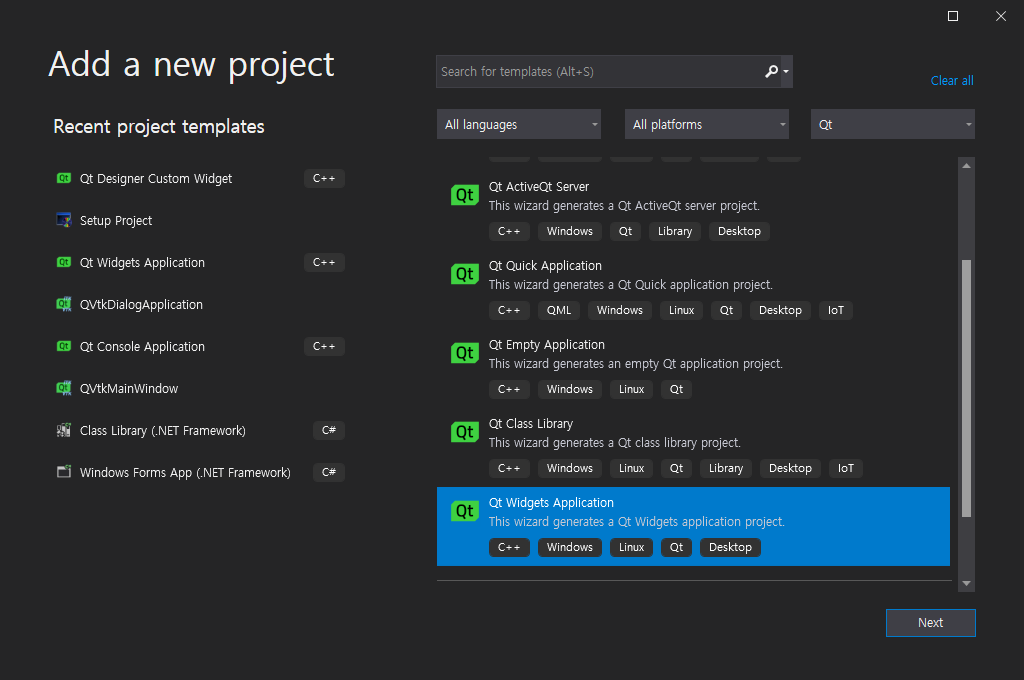Click the Qt icon beside Qt Quick Application
The image size is (1024, 680).
[464, 274]
